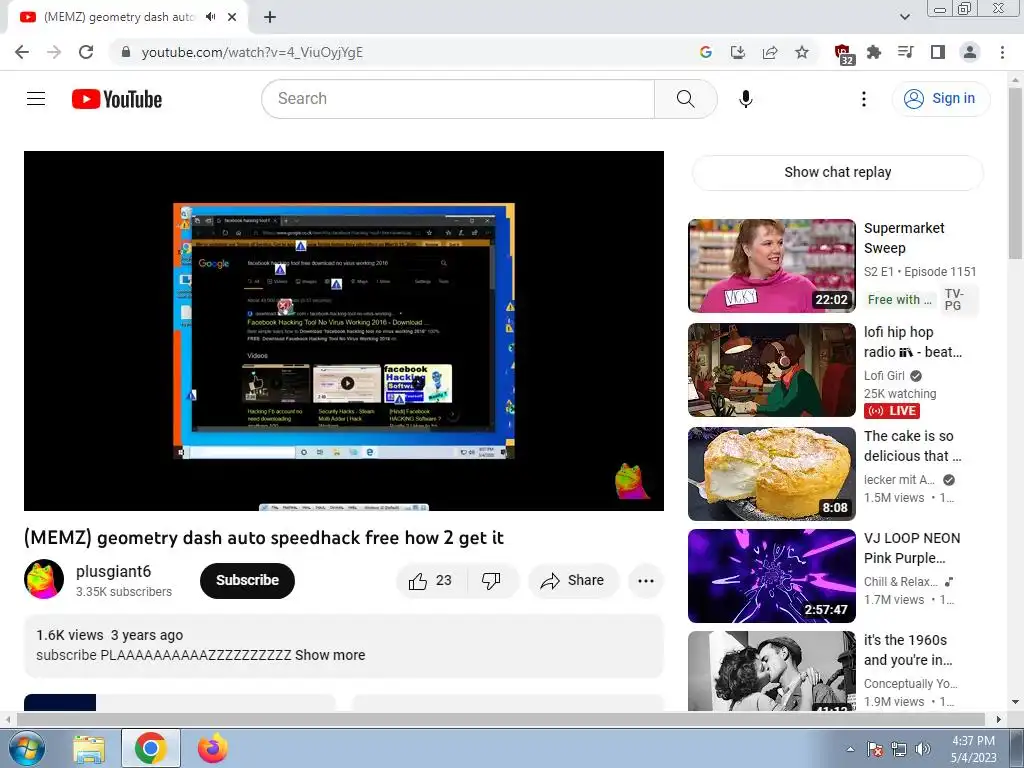Select Chrome in the taskbar
Image resolution: width=1024 pixels, height=768 pixels.
coord(150,749)
